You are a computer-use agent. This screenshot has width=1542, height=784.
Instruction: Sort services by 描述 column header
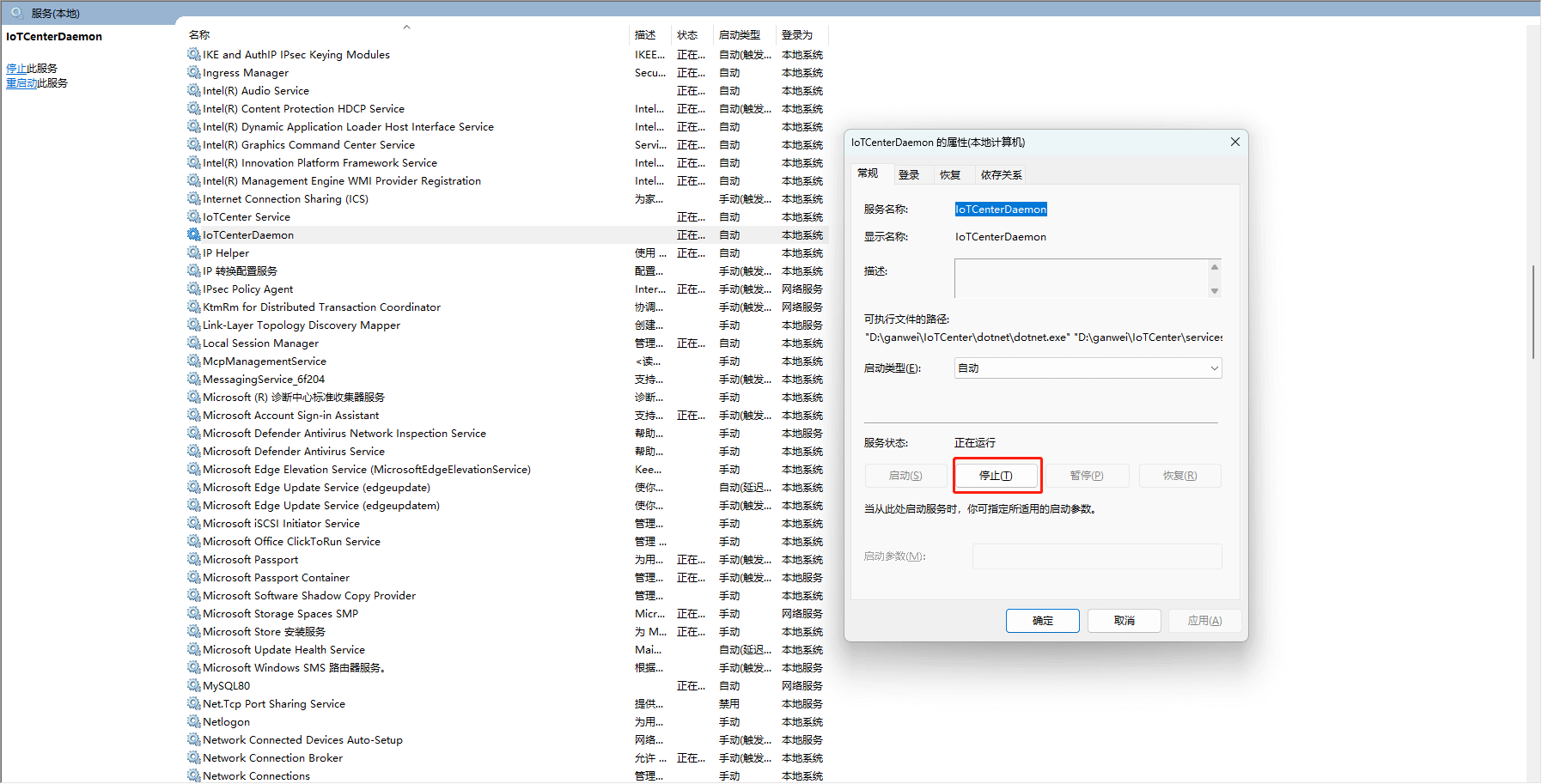651,34
